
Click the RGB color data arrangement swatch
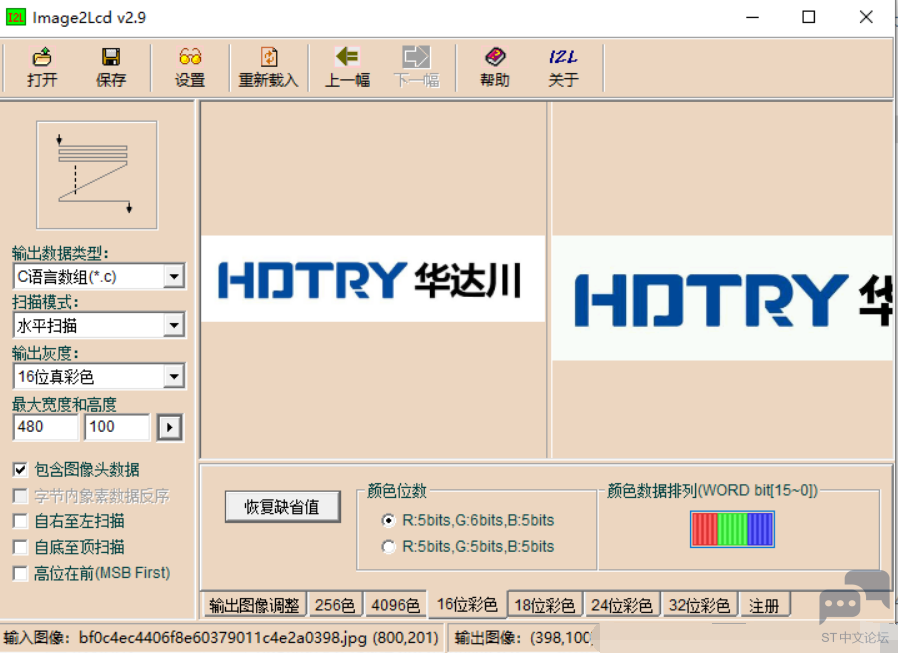point(732,529)
